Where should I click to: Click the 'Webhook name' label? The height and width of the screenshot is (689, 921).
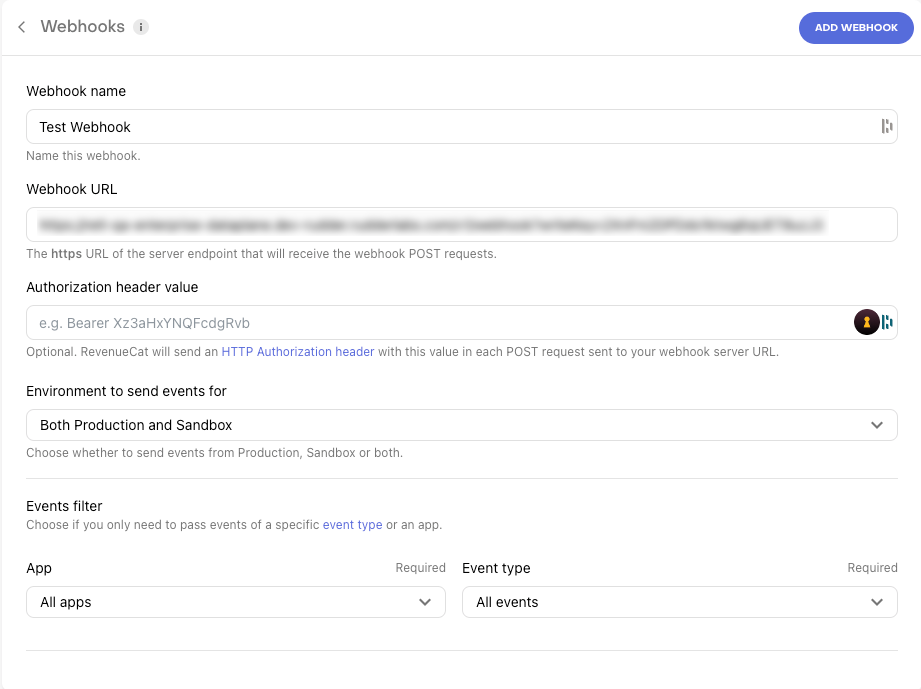76,91
